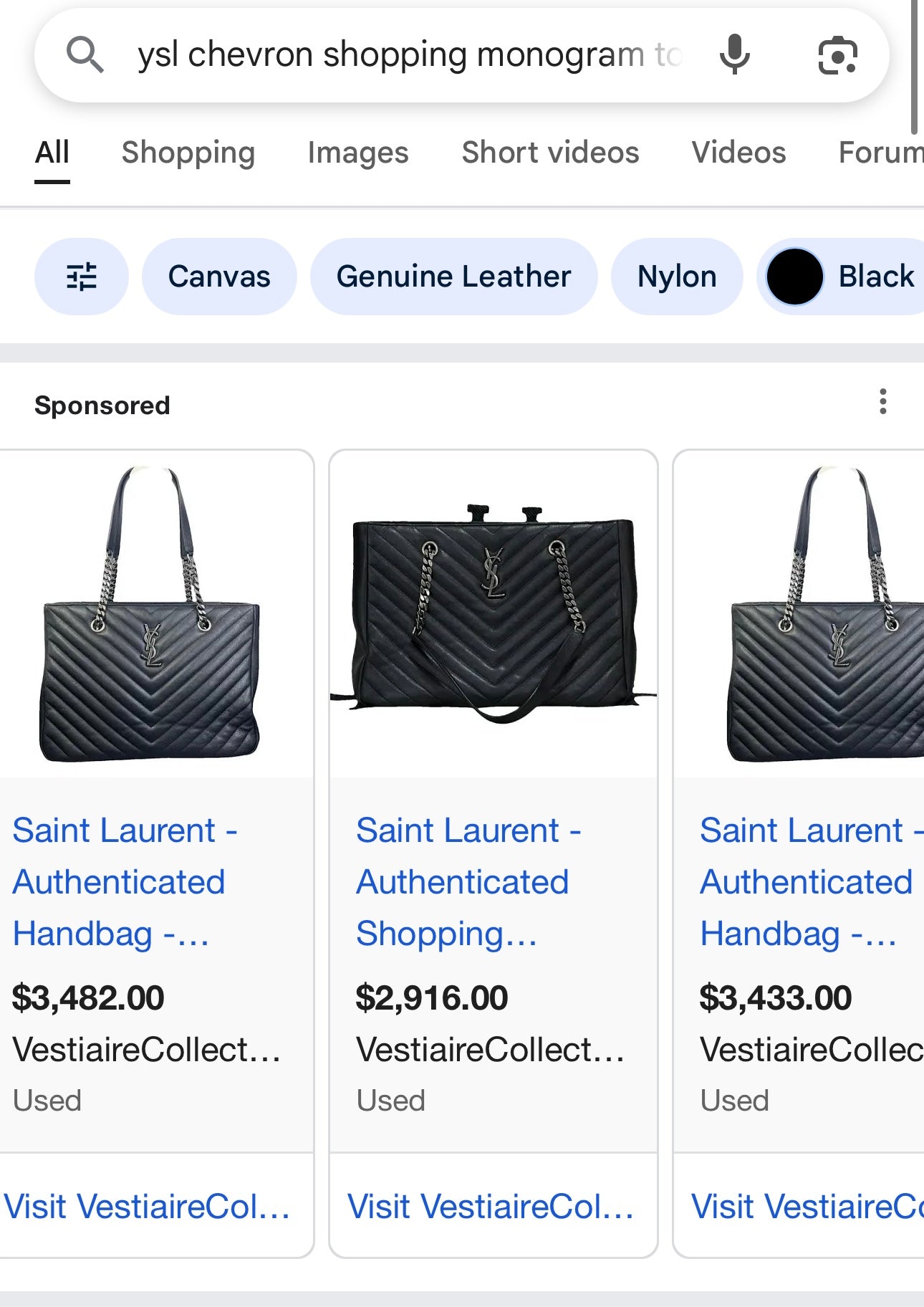Screen dimensions: 924x1307
Task: Open the search filters options icon
Action: pyautogui.click(x=81, y=276)
